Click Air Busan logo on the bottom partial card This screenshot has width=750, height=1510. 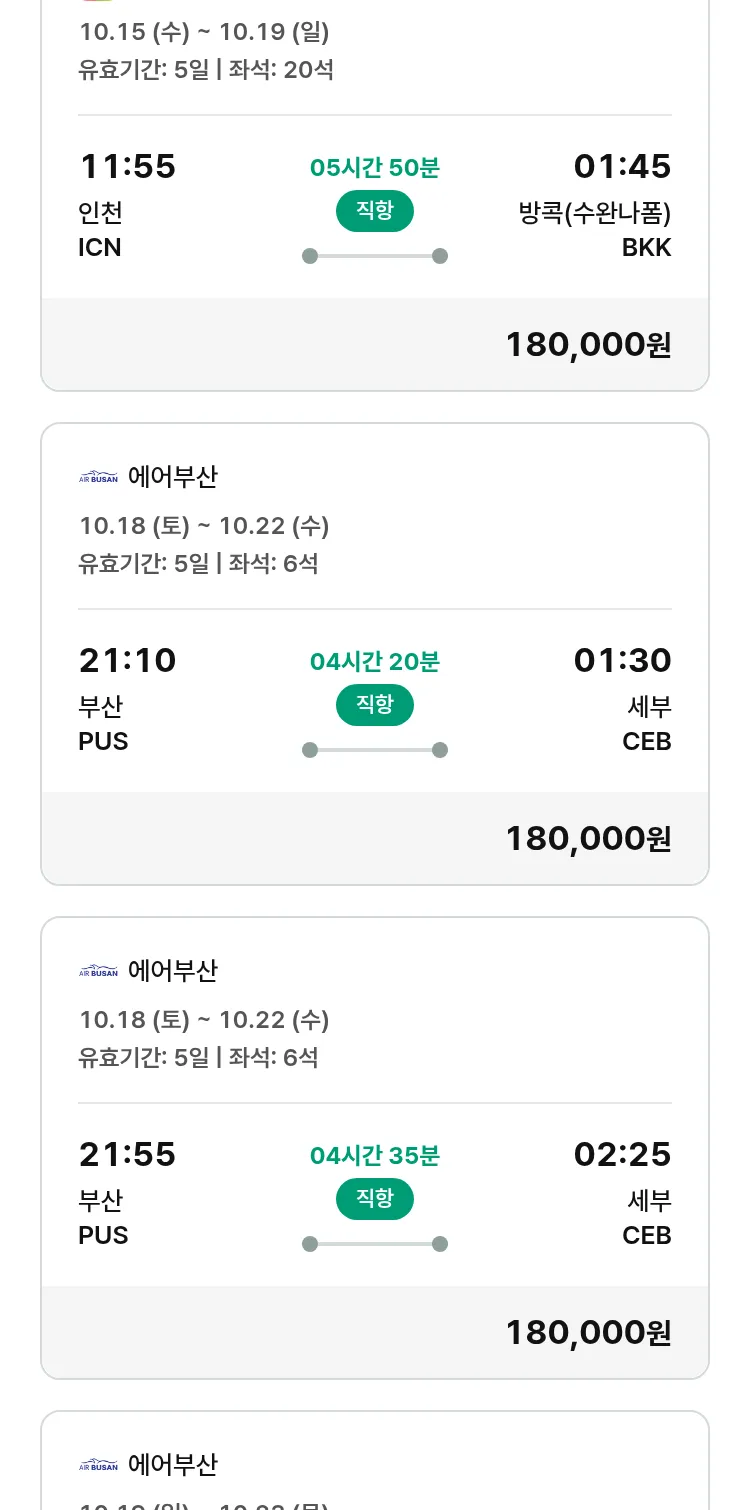pos(98,1465)
